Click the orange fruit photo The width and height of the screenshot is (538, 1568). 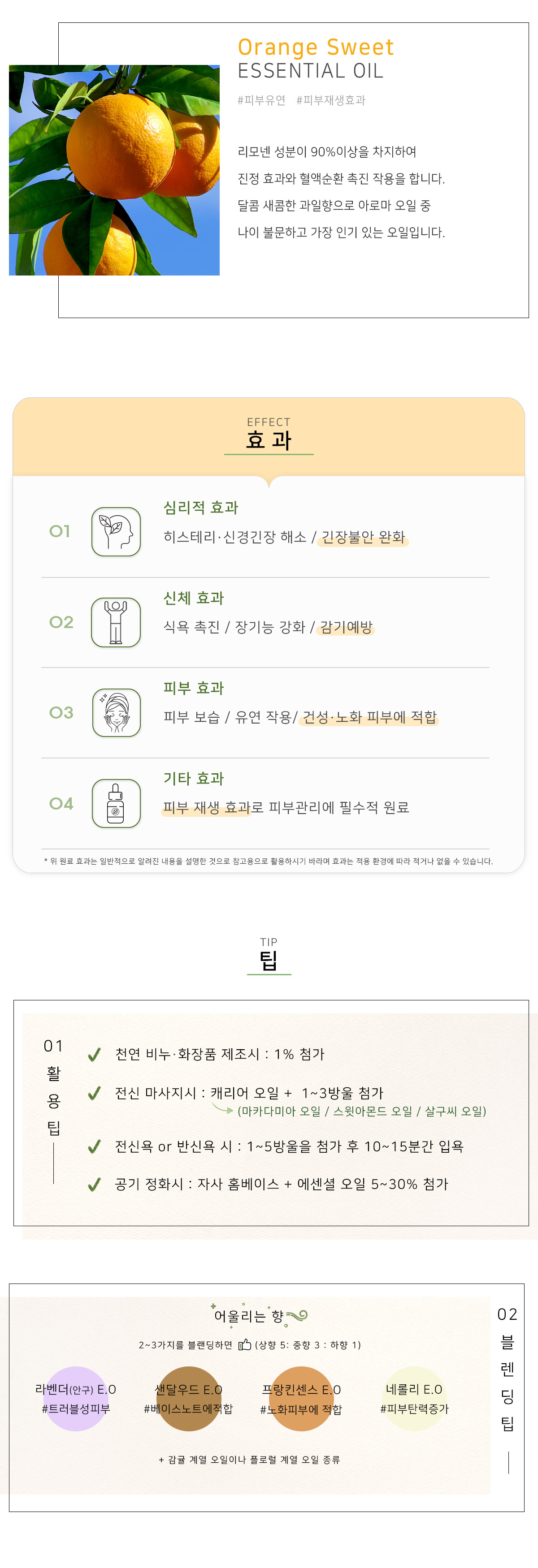tap(114, 170)
